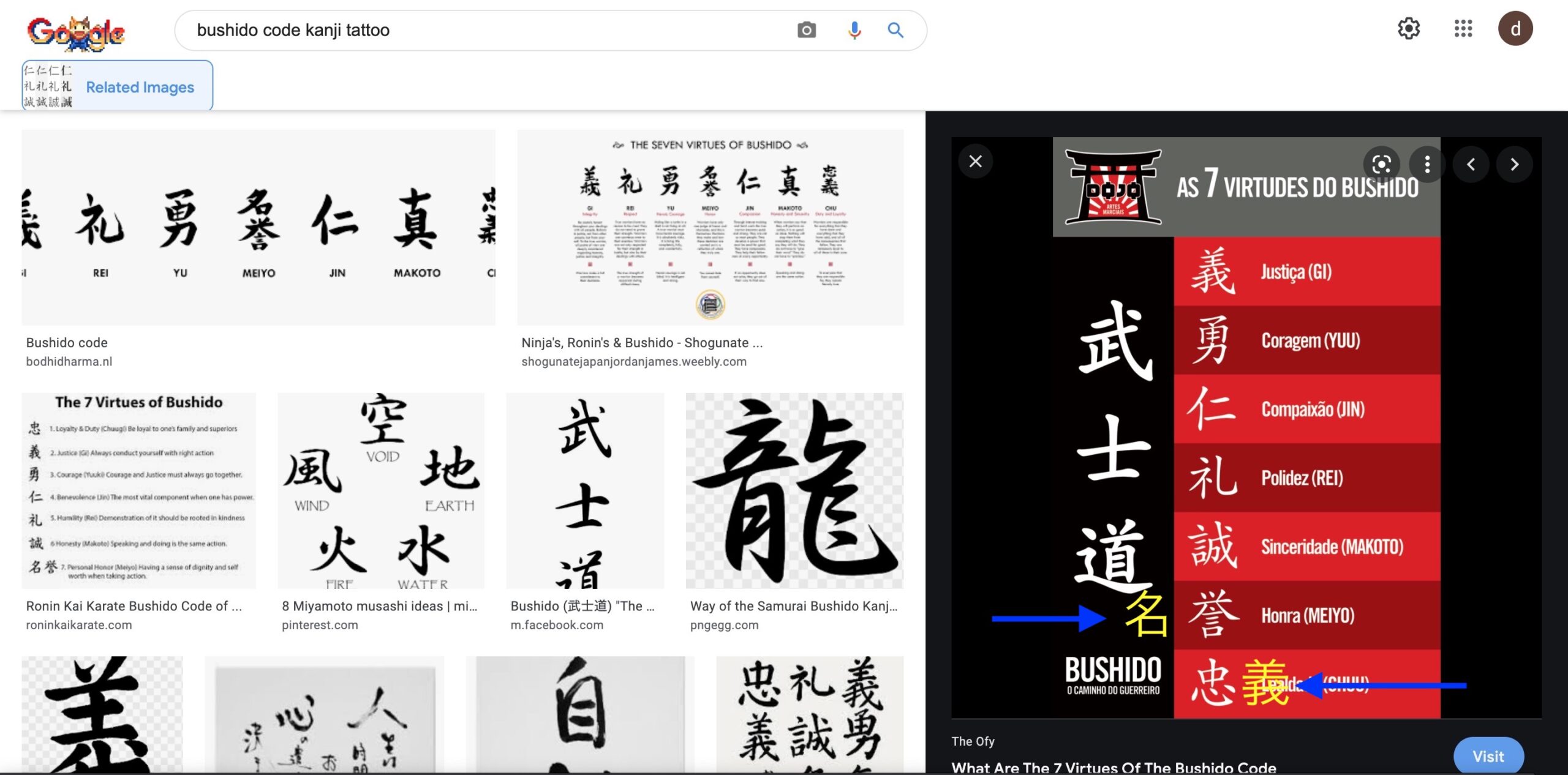Click m.facebook.com source link
The image size is (1568, 775).
pos(557,625)
